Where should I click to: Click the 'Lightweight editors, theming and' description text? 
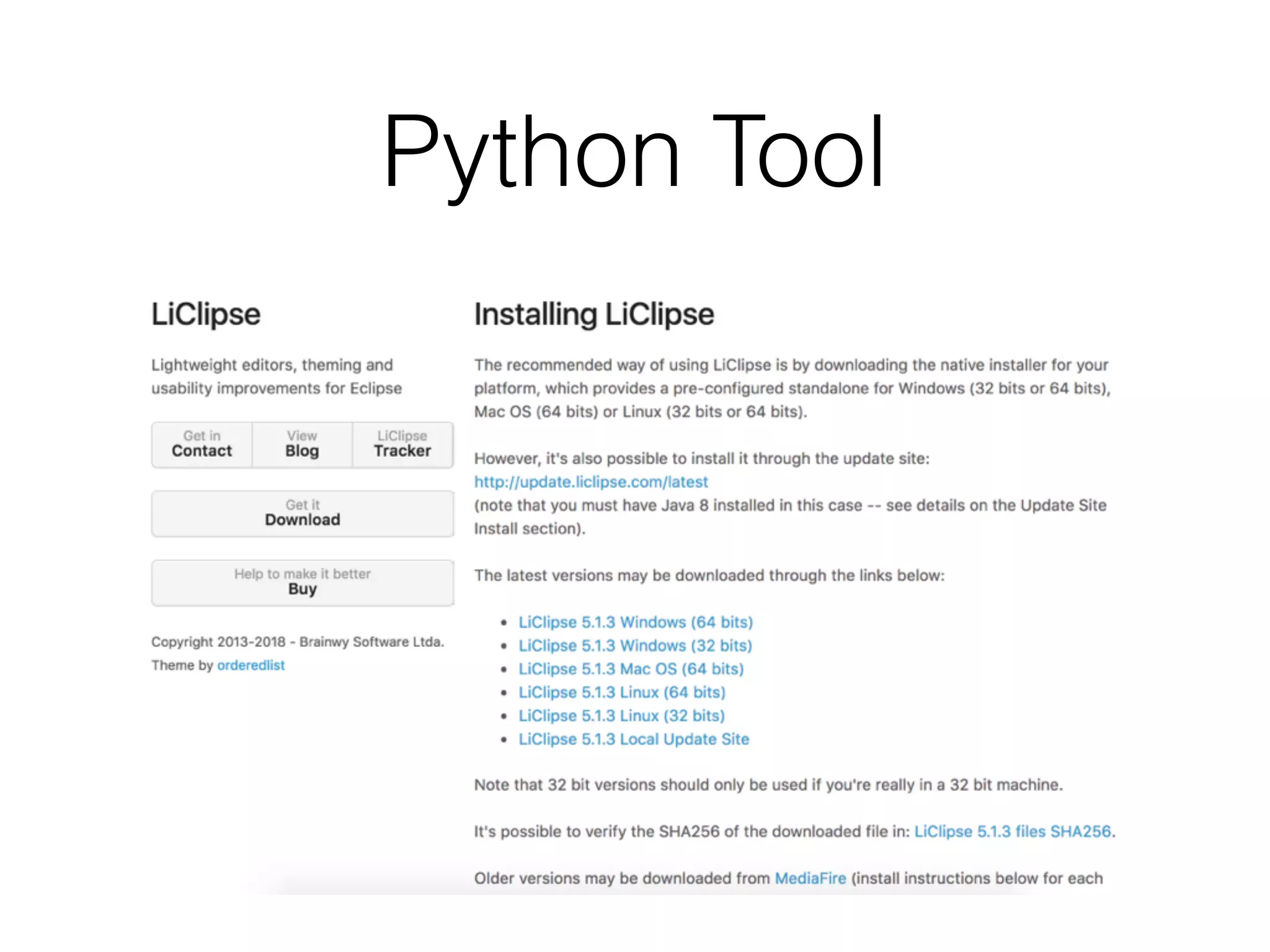point(272,365)
